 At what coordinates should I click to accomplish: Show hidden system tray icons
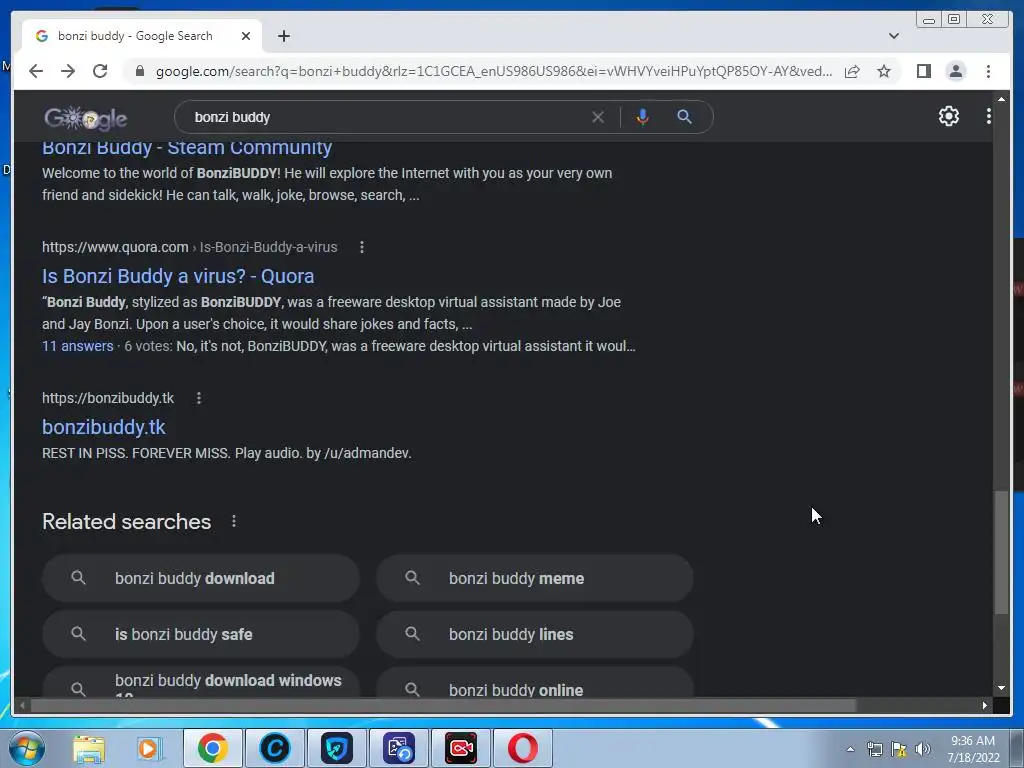(850, 749)
